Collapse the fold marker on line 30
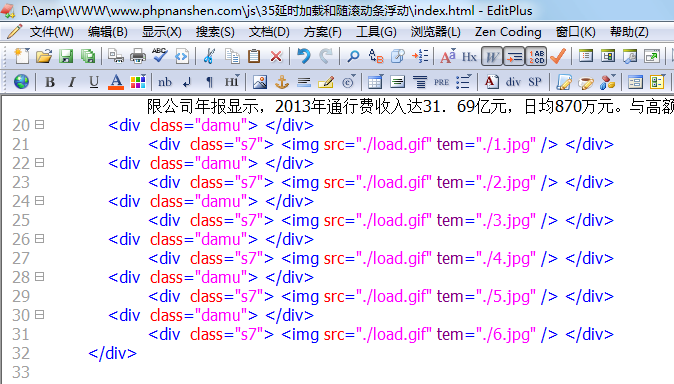674x384 pixels. point(40,315)
